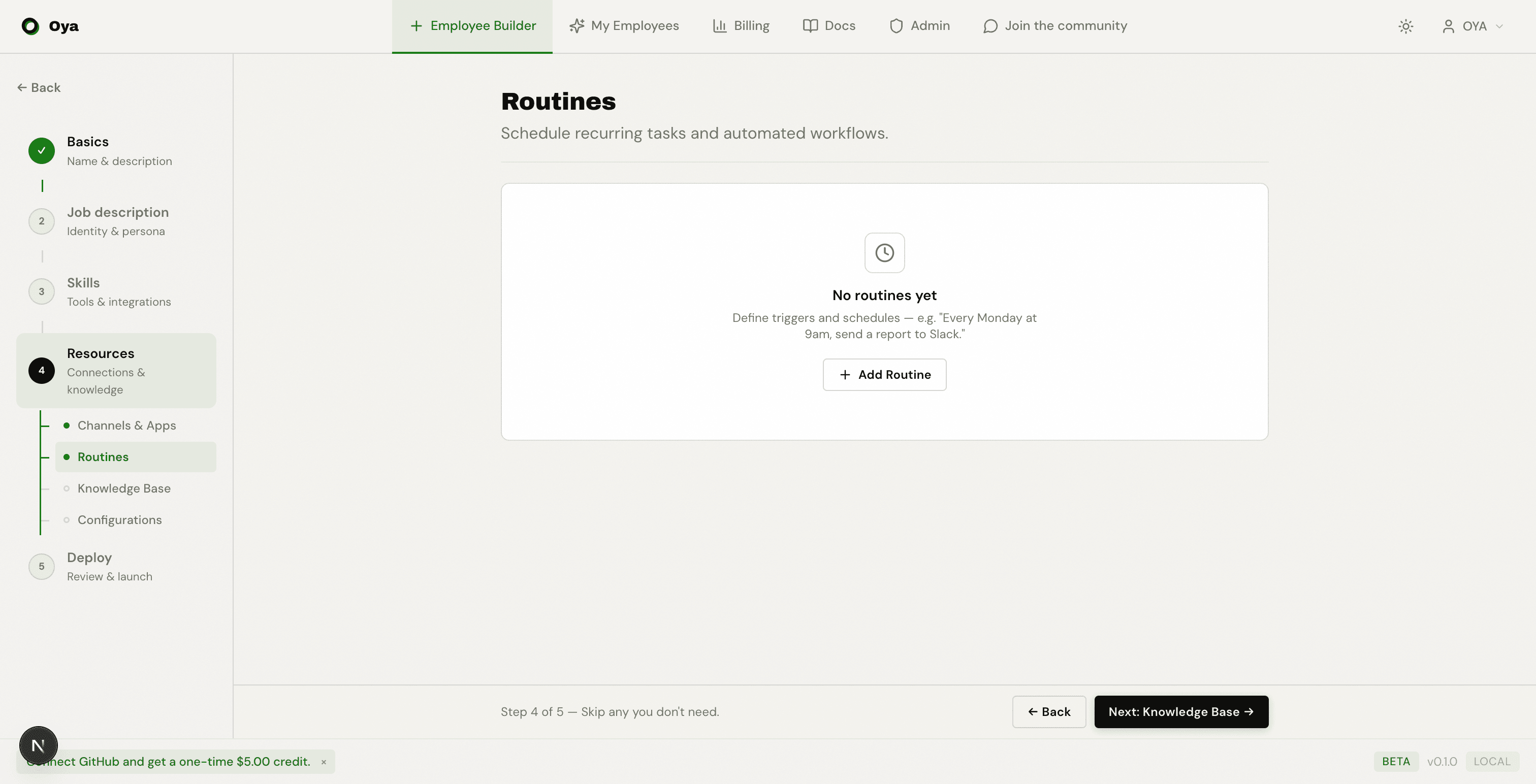This screenshot has width=1536, height=784.
Task: Select the Knowledge Base sub-step
Action: click(x=123, y=488)
